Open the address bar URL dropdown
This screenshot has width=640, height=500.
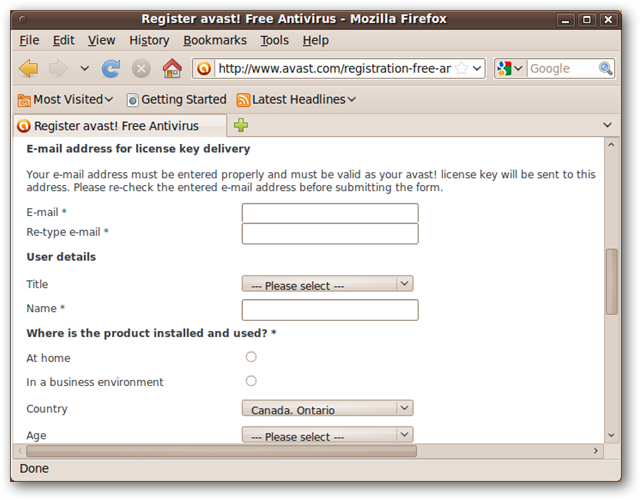[477, 68]
